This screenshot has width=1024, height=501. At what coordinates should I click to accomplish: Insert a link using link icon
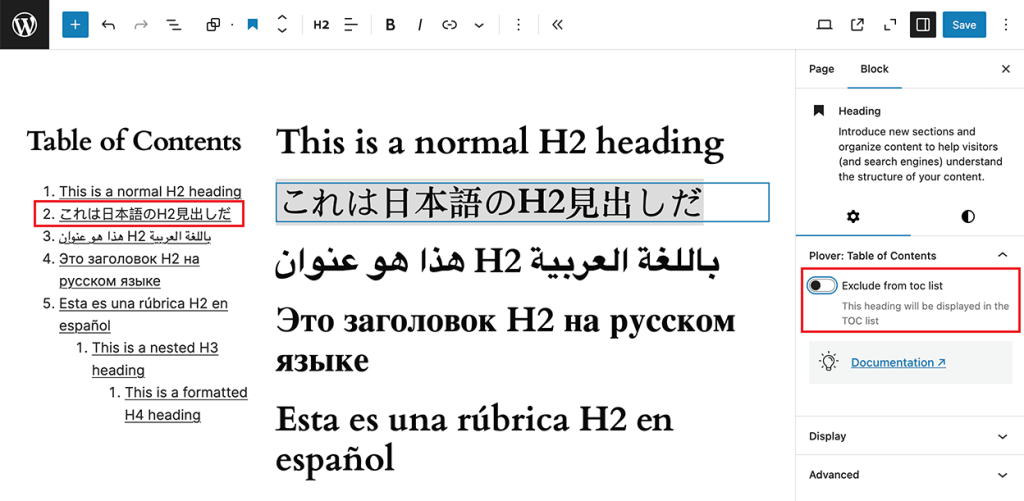(450, 25)
